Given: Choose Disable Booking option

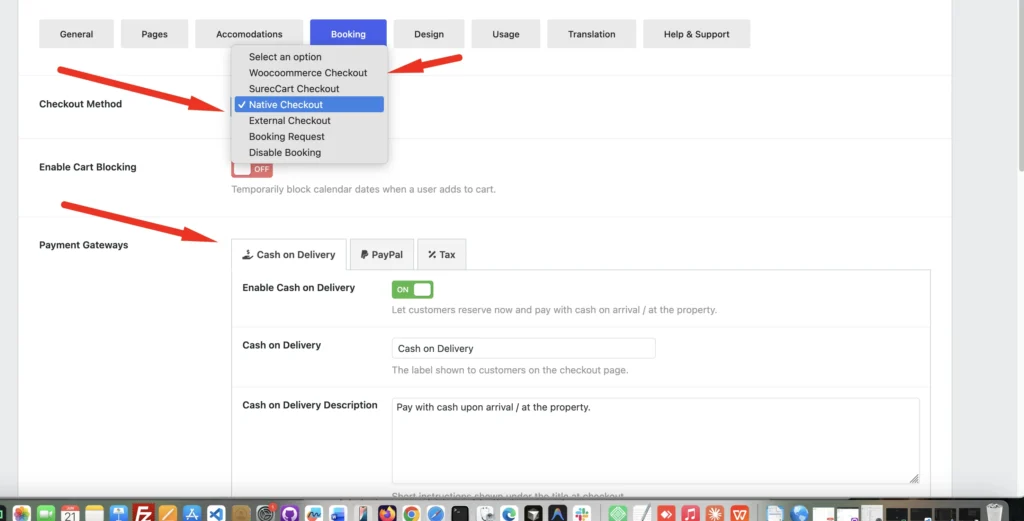Looking at the screenshot, I should click(309, 152).
